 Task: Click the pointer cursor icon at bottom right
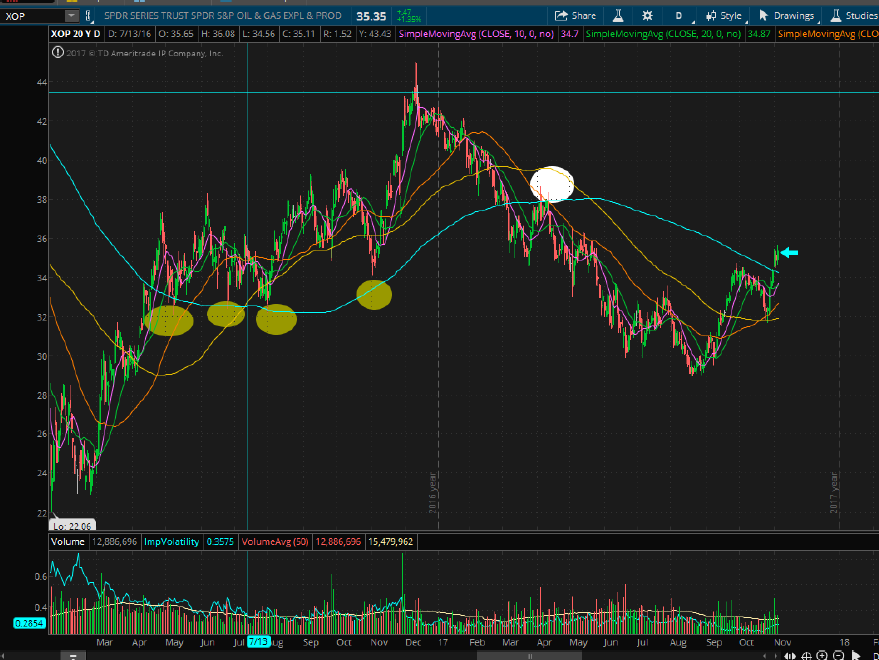[x=856, y=656]
